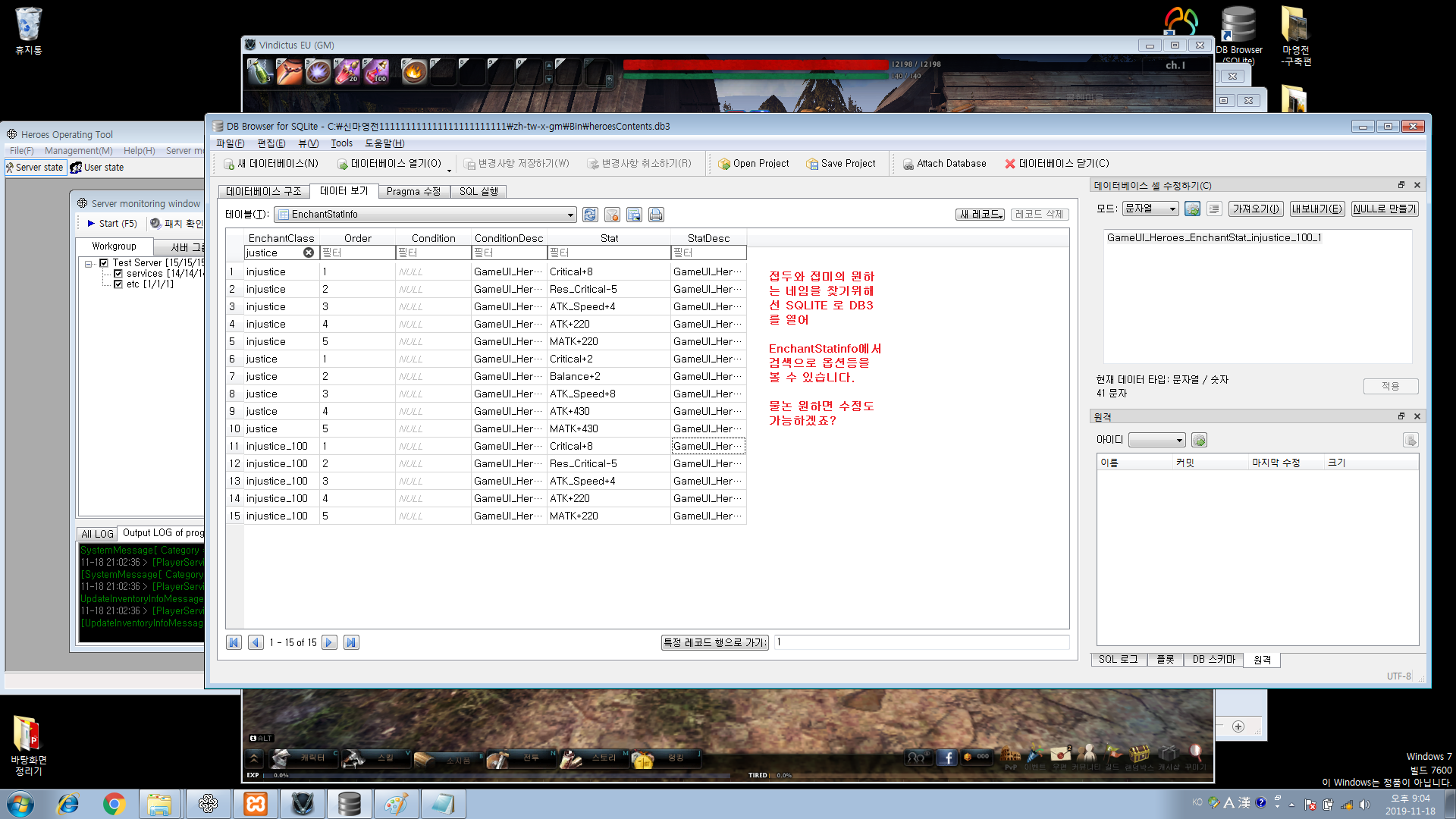Toggle the services checkbox in workgroup tree
Screen dimensions: 1456x819
118,274
